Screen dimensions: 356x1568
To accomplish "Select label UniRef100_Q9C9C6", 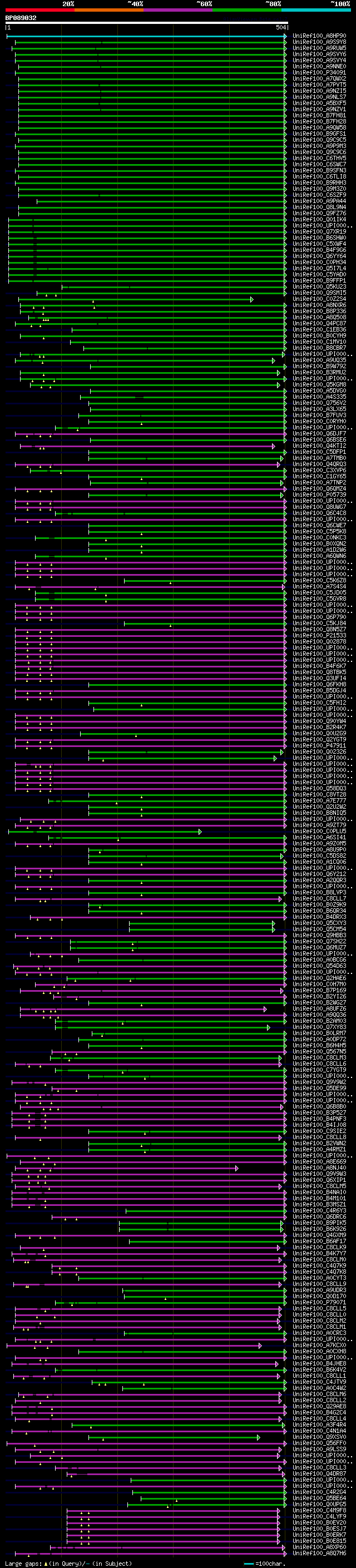I will pyautogui.click(x=319, y=152).
